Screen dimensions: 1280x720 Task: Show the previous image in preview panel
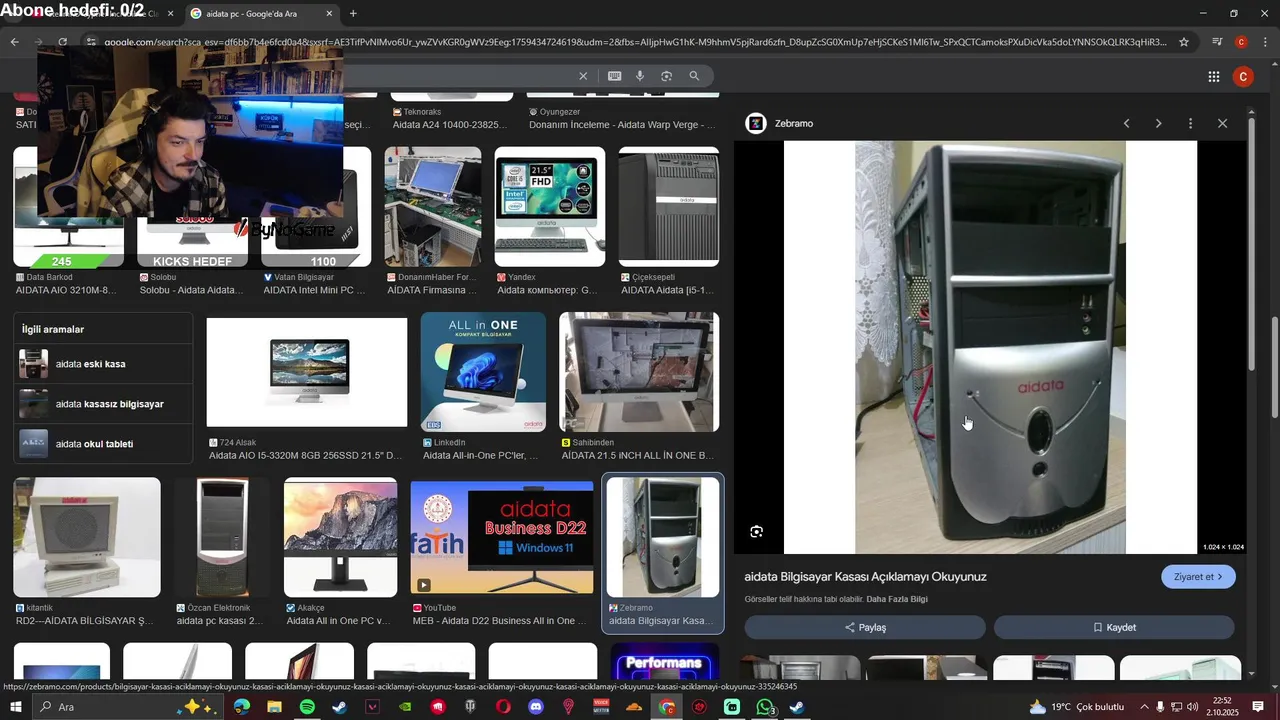click(x=1126, y=124)
